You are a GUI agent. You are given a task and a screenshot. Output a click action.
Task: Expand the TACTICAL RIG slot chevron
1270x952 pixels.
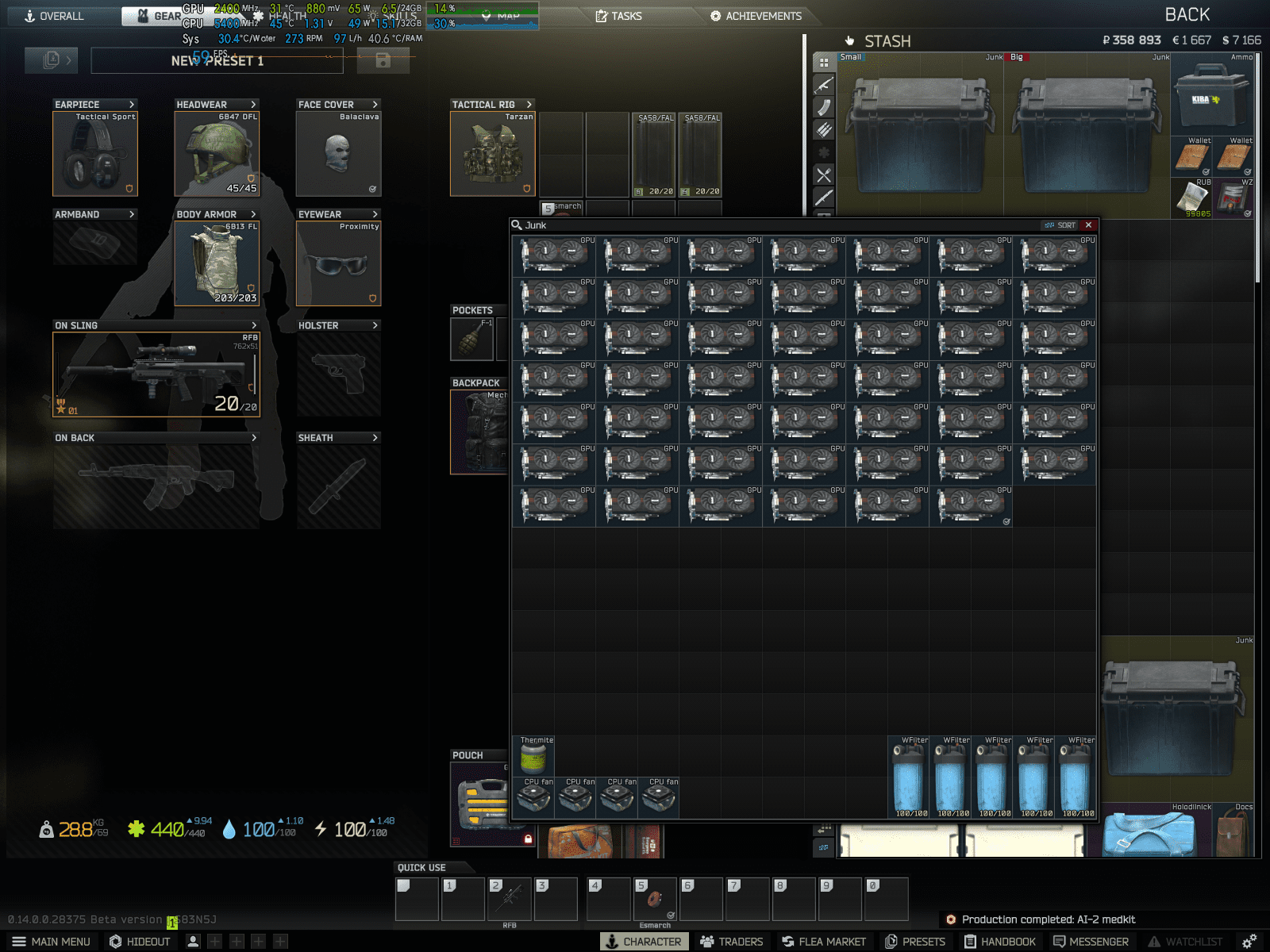point(529,105)
